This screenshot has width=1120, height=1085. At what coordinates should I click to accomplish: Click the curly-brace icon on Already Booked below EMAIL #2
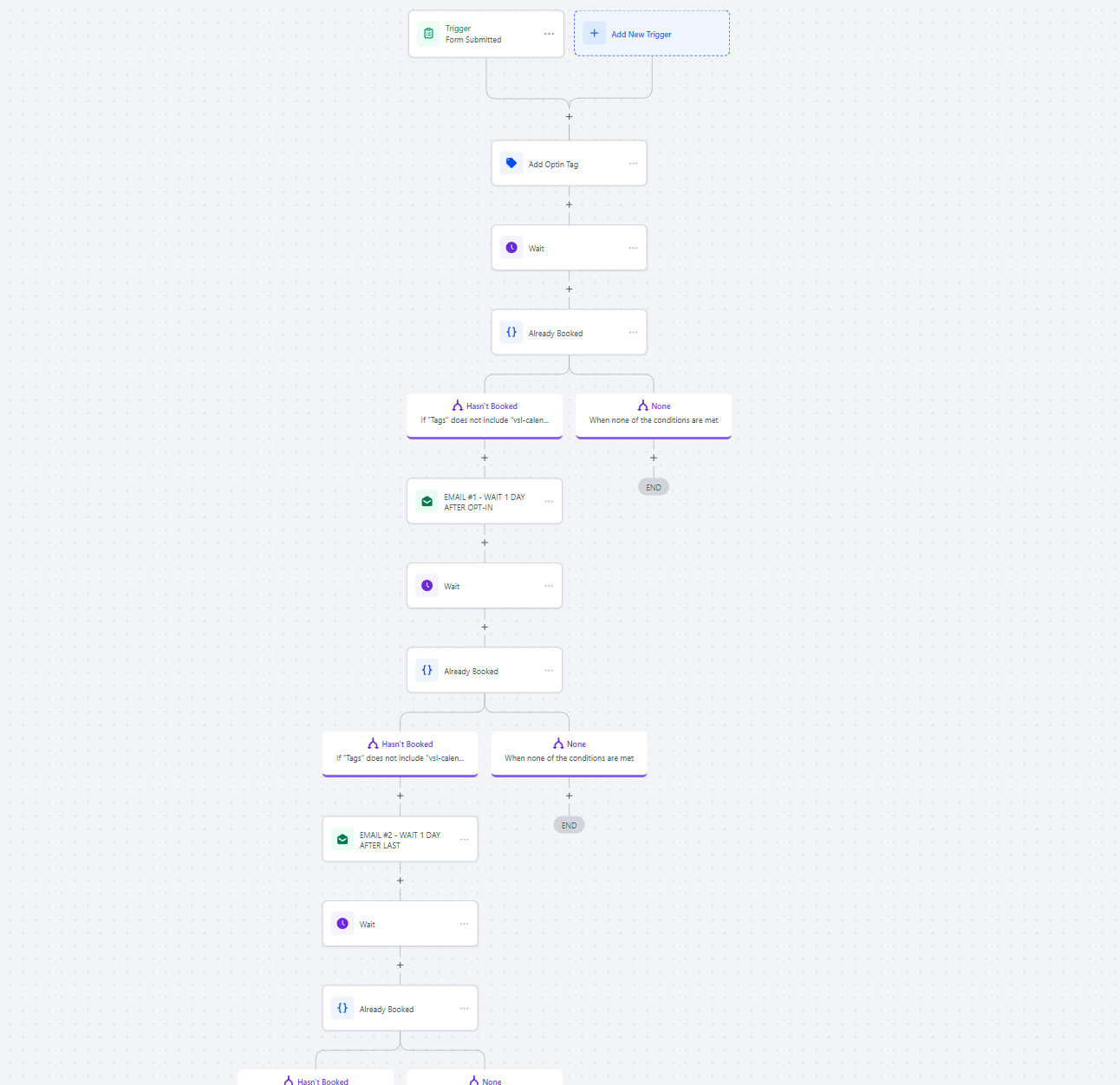point(342,1008)
